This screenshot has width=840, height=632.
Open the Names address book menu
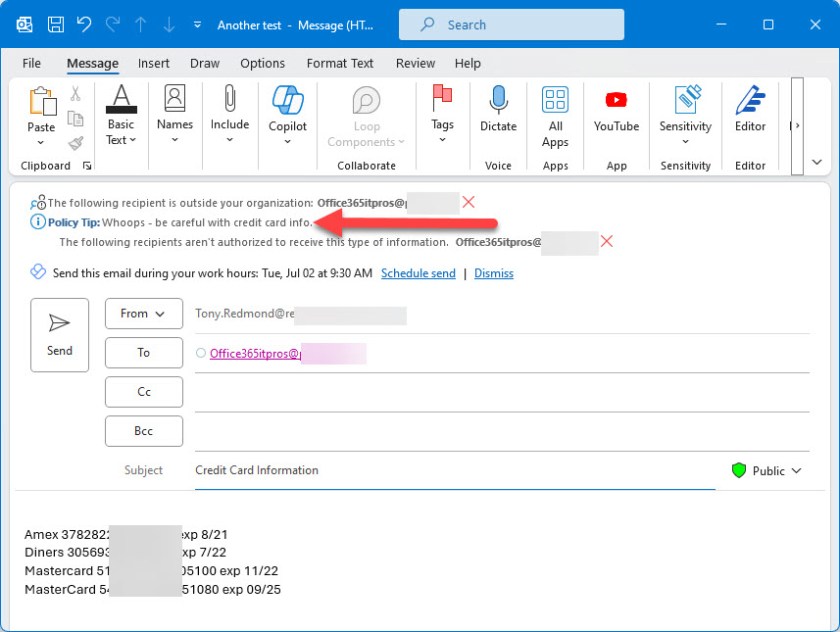pos(175,114)
